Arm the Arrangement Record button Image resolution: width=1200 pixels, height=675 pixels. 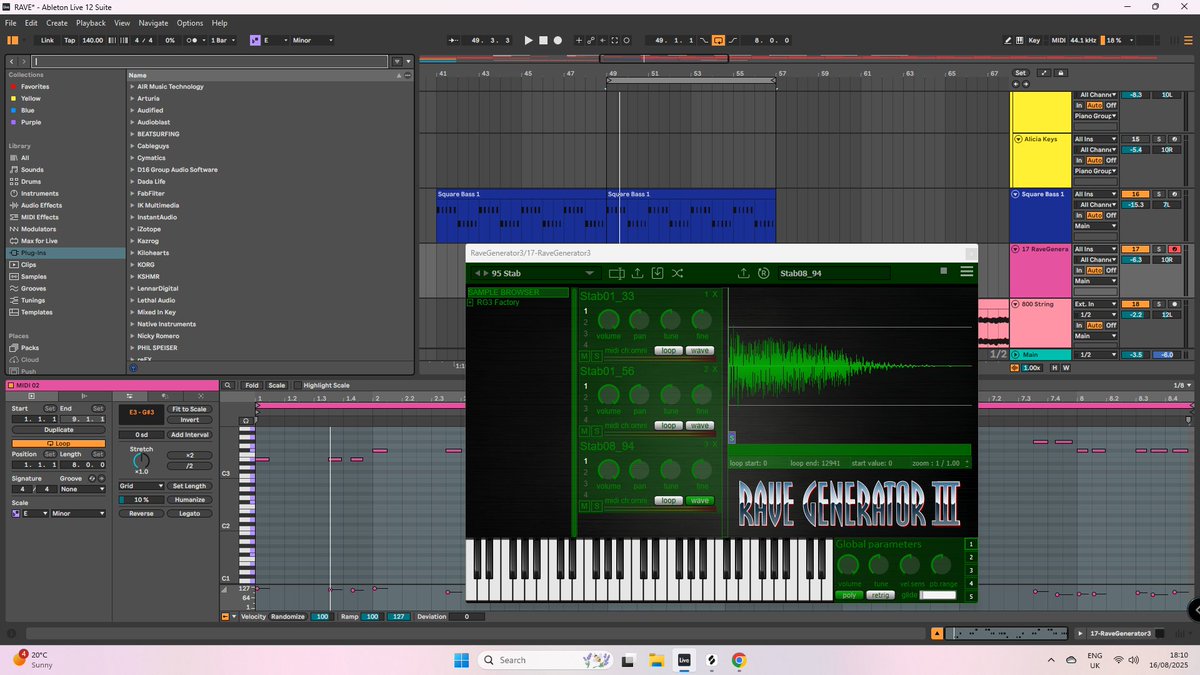point(558,40)
